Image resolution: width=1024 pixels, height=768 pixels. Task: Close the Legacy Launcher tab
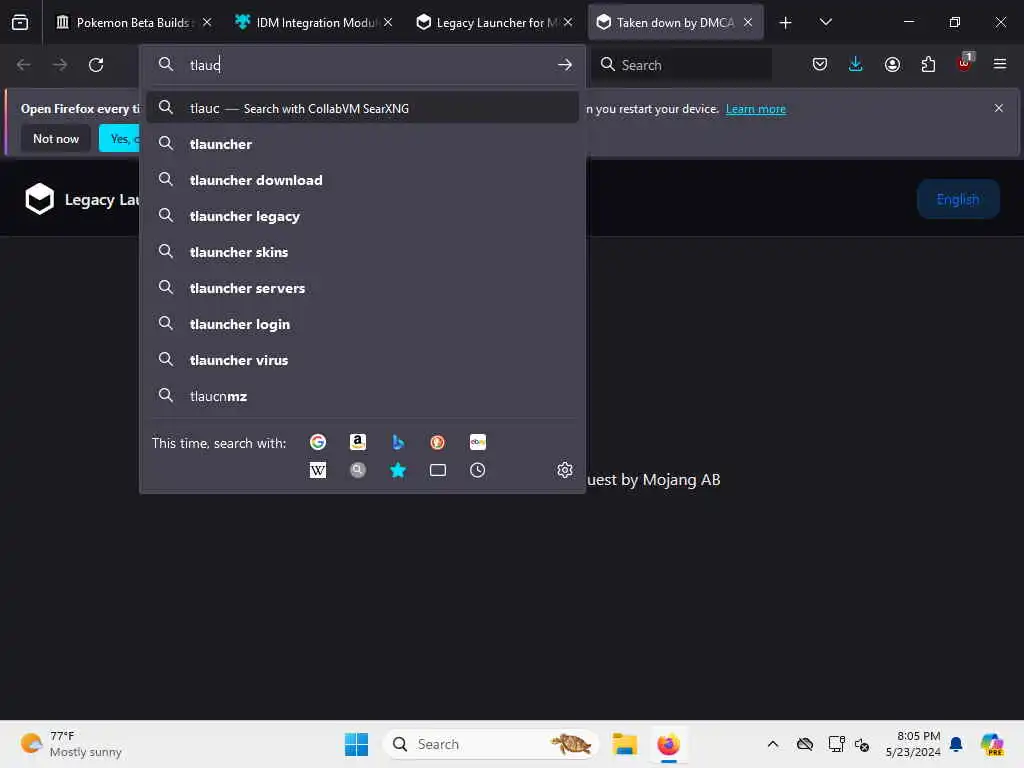pos(568,22)
